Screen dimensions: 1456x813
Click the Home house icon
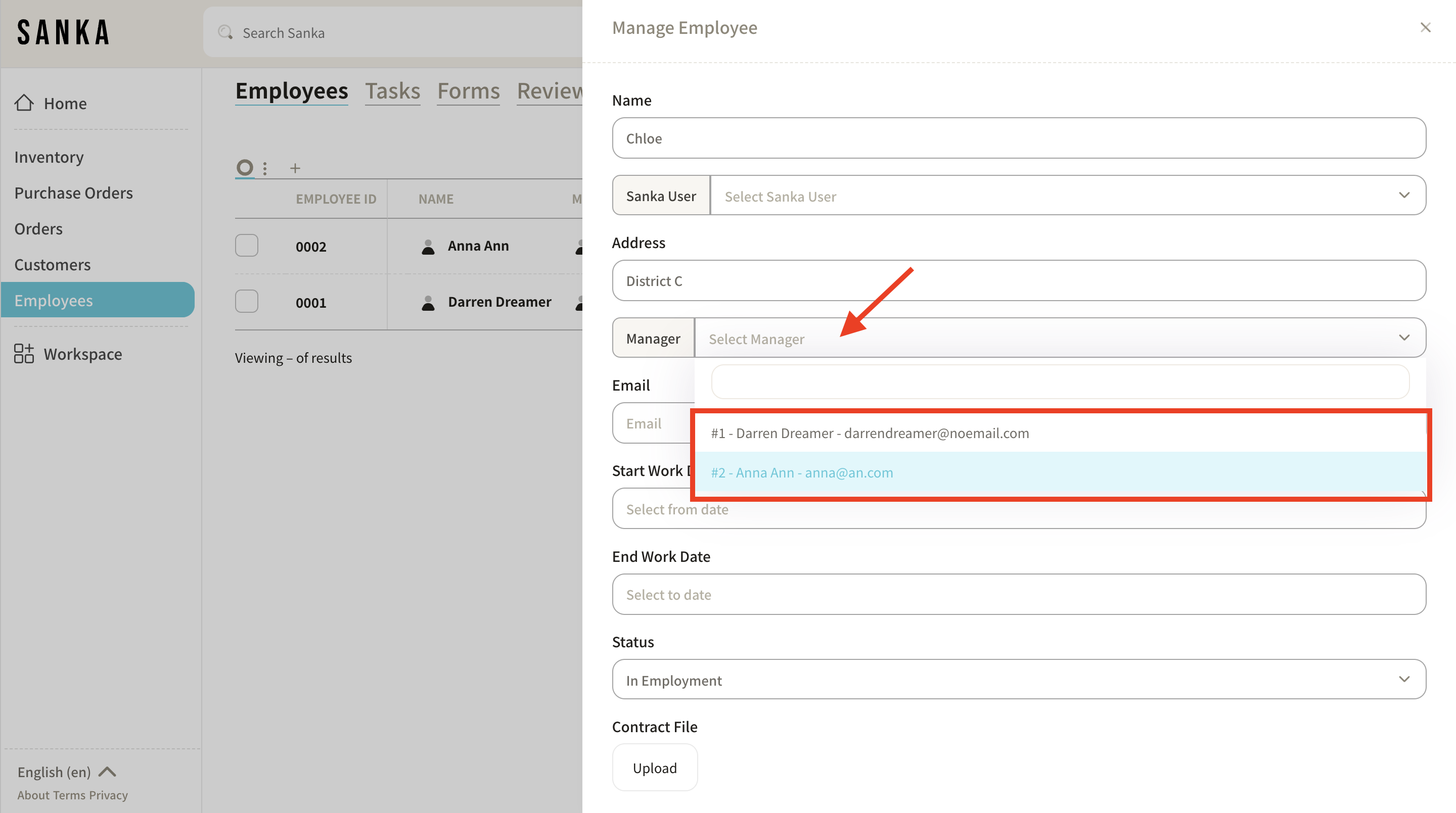24,103
